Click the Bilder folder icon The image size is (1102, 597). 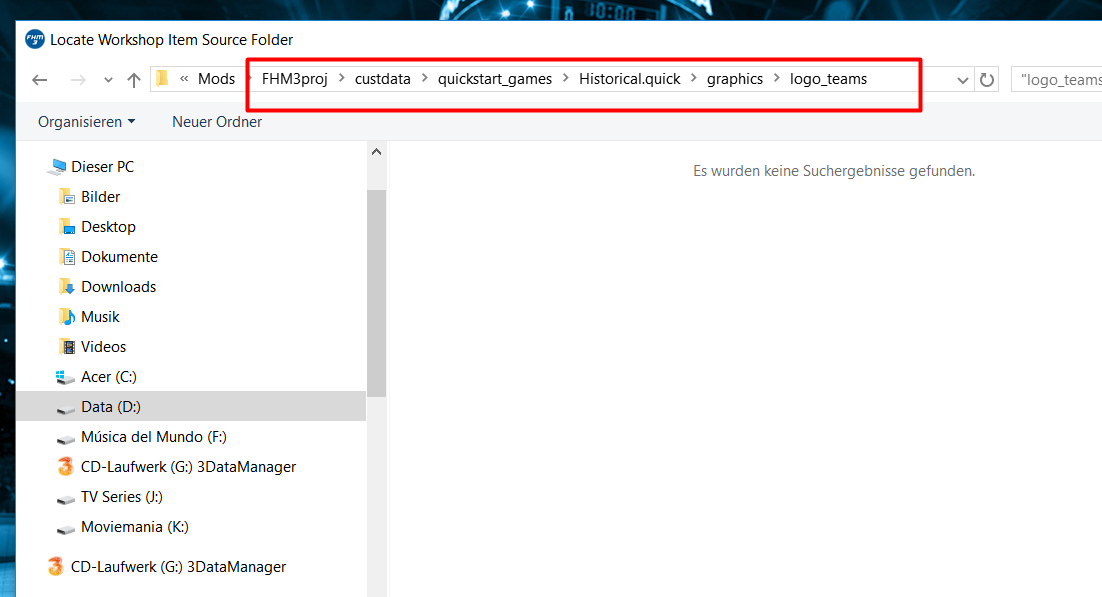67,197
